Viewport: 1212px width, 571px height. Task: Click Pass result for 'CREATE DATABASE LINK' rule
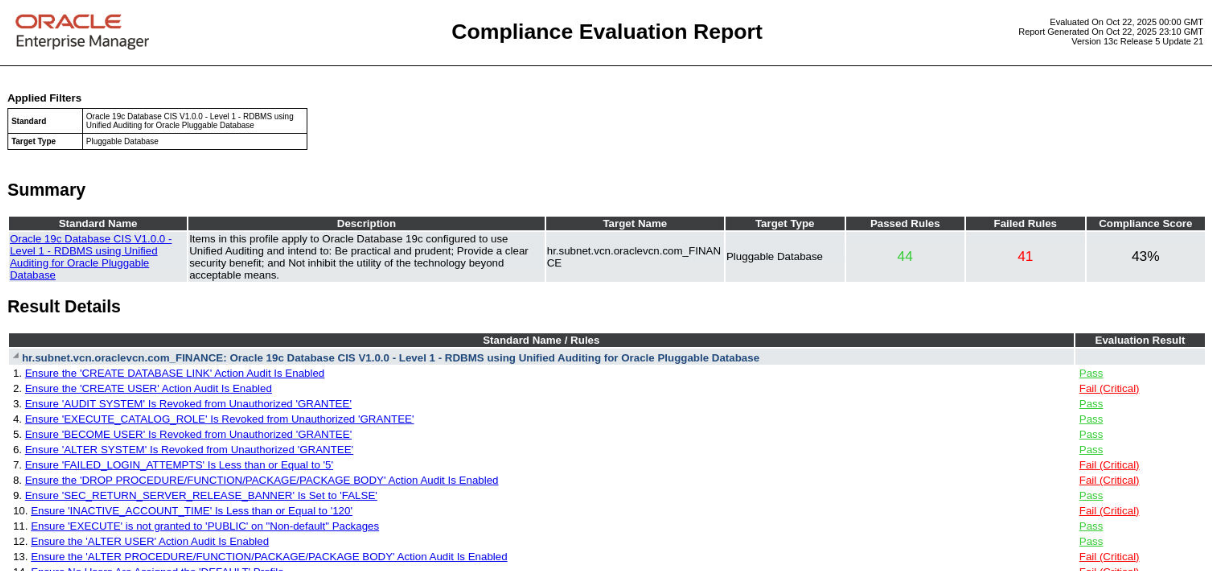[x=1090, y=373]
